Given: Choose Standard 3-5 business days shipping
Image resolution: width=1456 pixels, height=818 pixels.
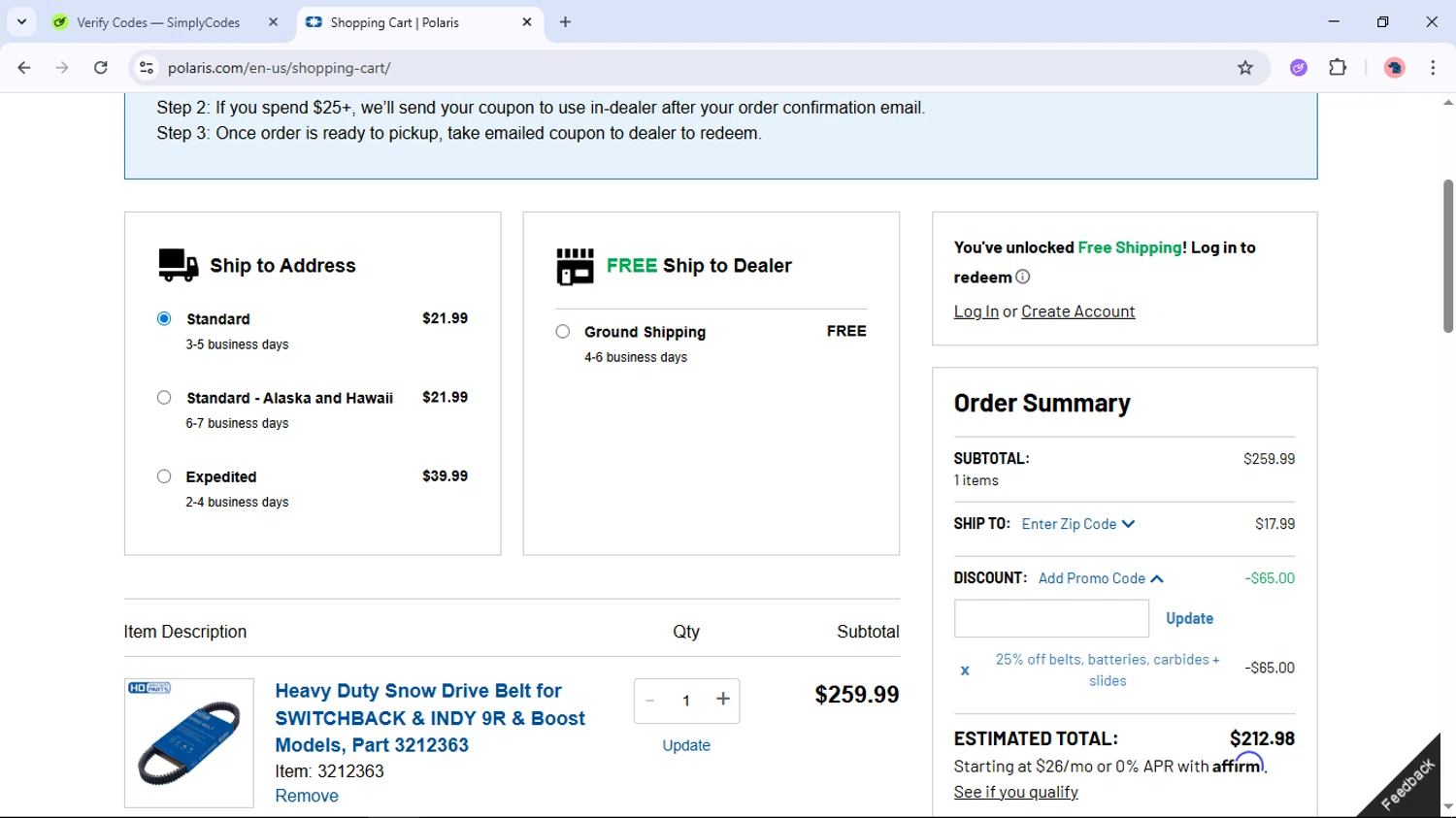Looking at the screenshot, I should pos(164,318).
